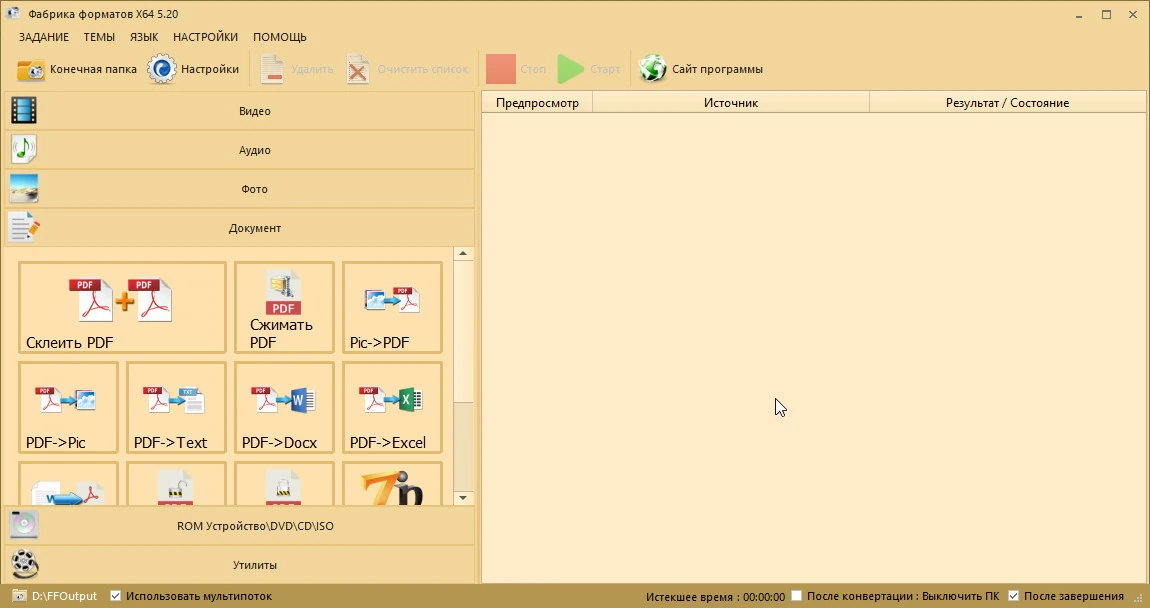The image size is (1150, 608).
Task: Click the landscape Фото icon
Action: 23,188
